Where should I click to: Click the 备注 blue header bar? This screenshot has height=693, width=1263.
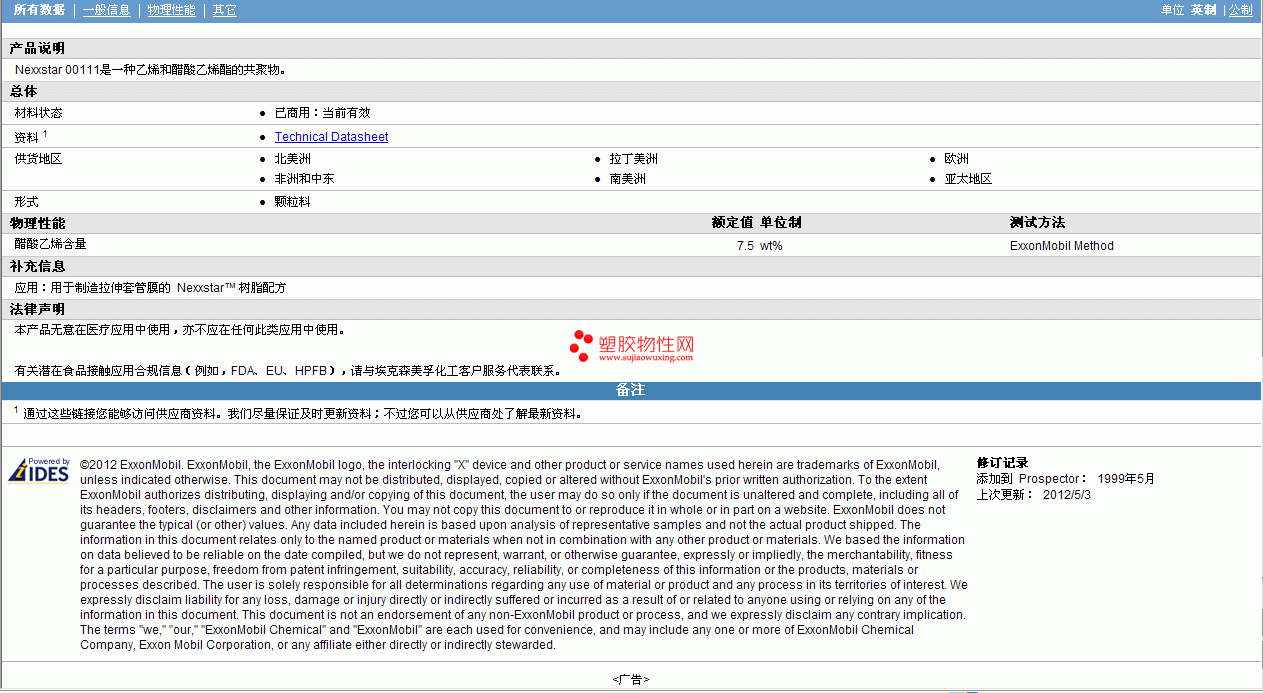(631, 390)
